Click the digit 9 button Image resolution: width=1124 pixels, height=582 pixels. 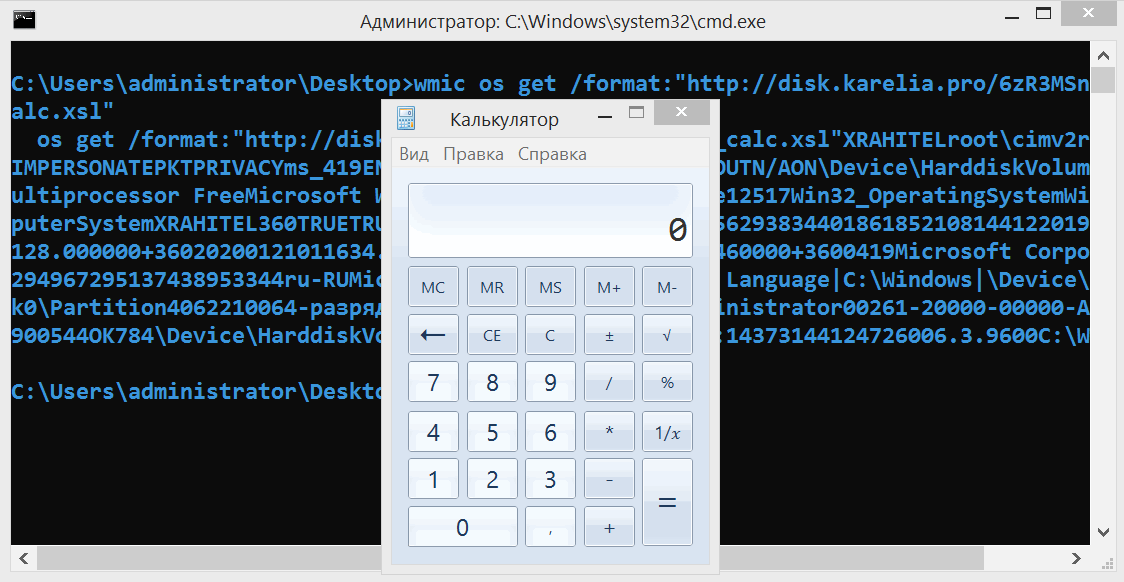(x=550, y=382)
